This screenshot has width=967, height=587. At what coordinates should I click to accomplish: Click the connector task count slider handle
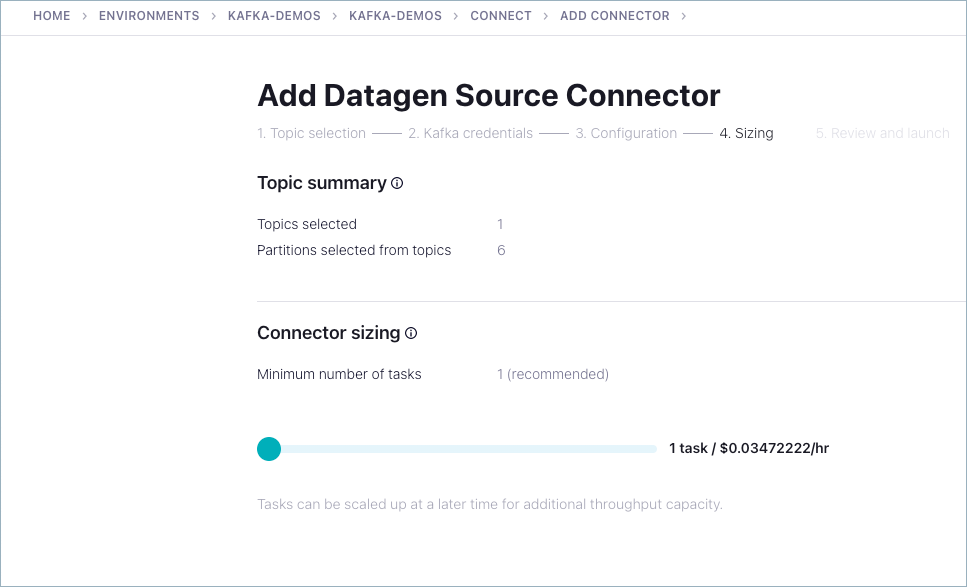268,449
